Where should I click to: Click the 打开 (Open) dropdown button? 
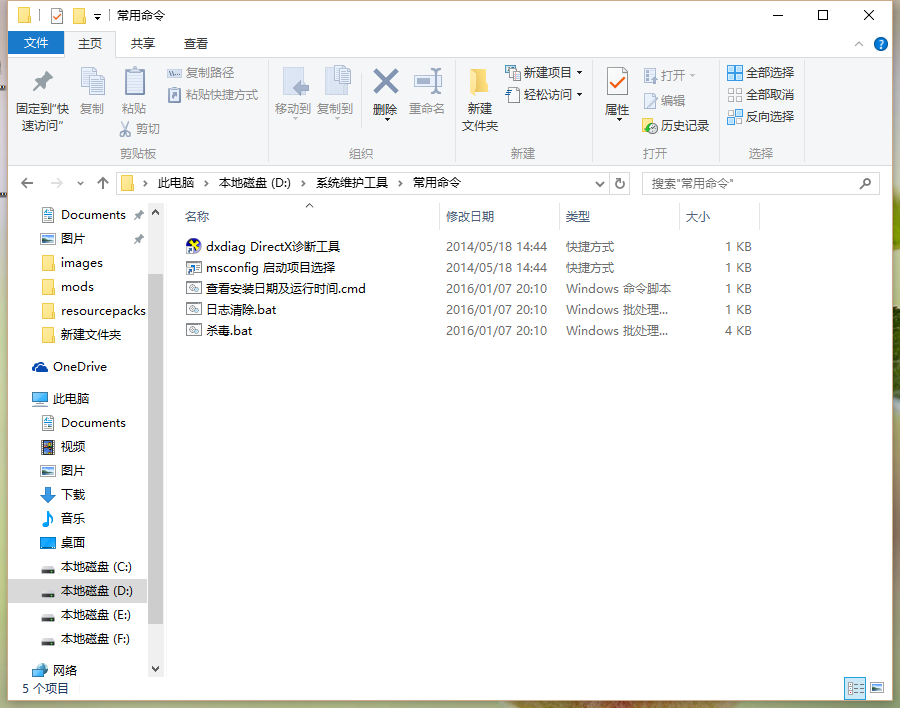(x=670, y=75)
